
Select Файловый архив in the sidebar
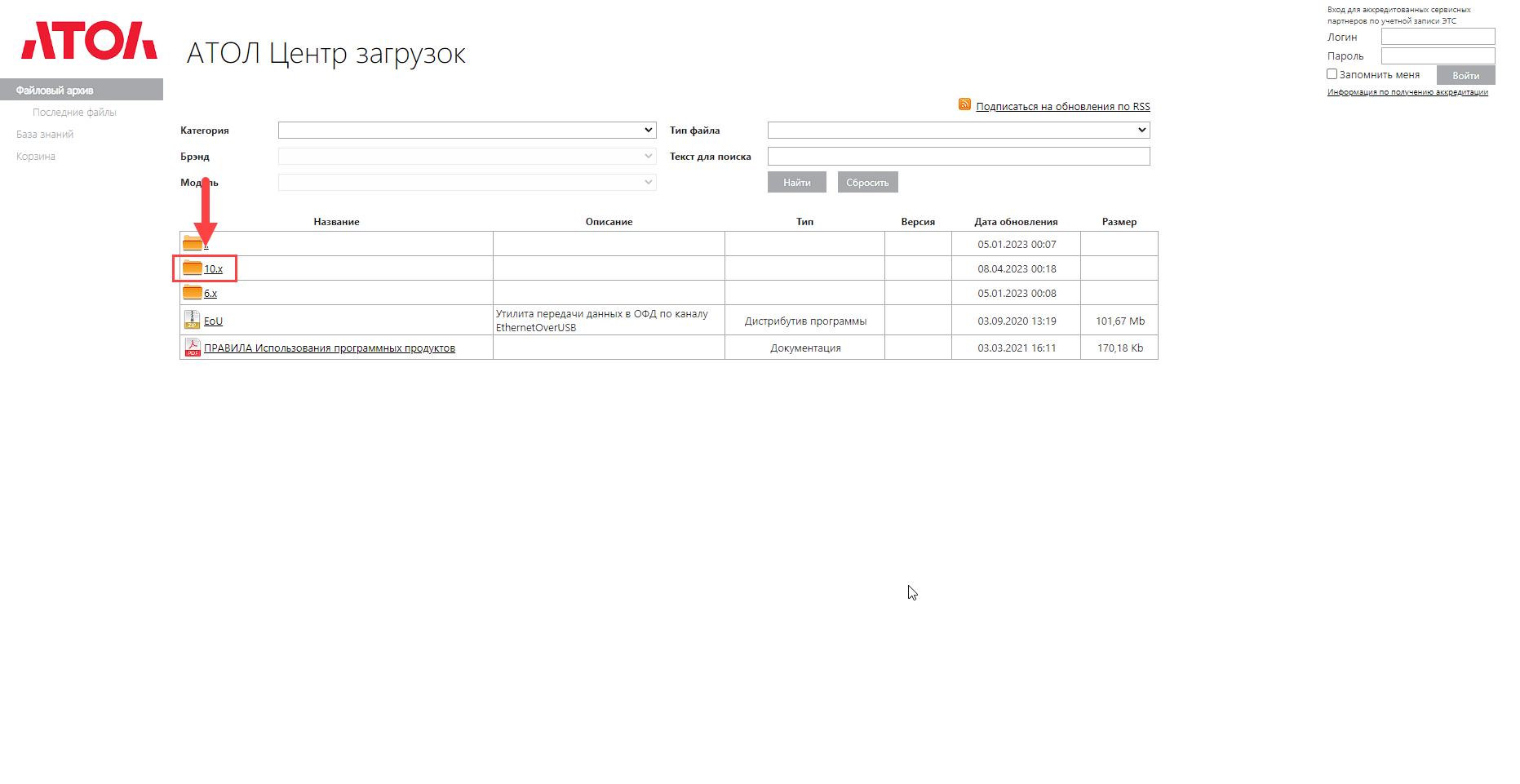pos(82,90)
